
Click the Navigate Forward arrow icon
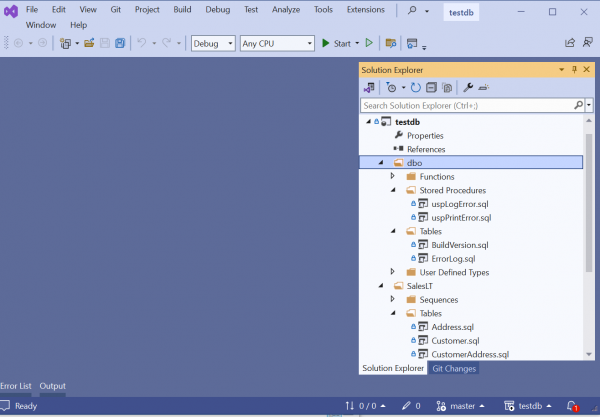(42, 43)
